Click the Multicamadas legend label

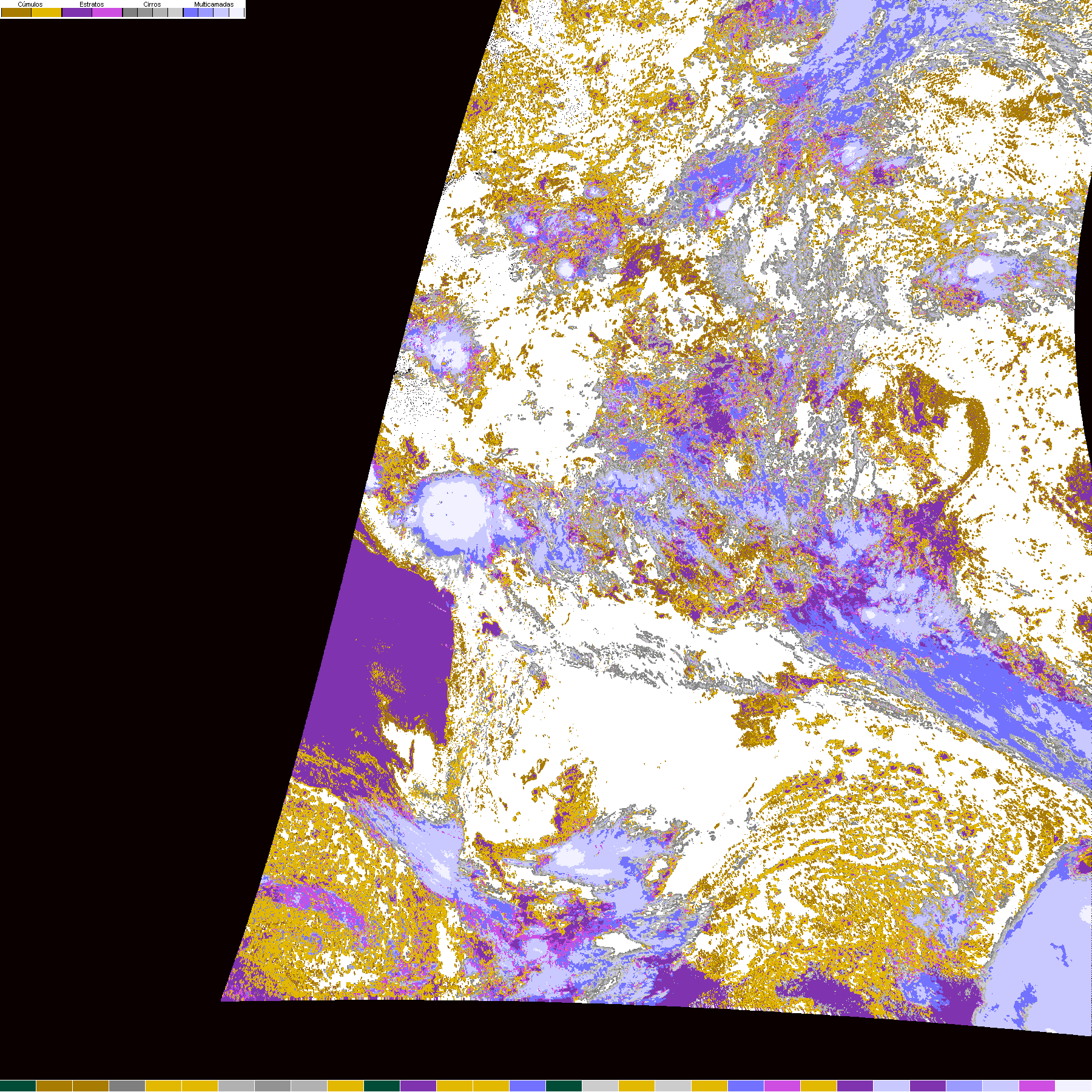(x=214, y=4)
